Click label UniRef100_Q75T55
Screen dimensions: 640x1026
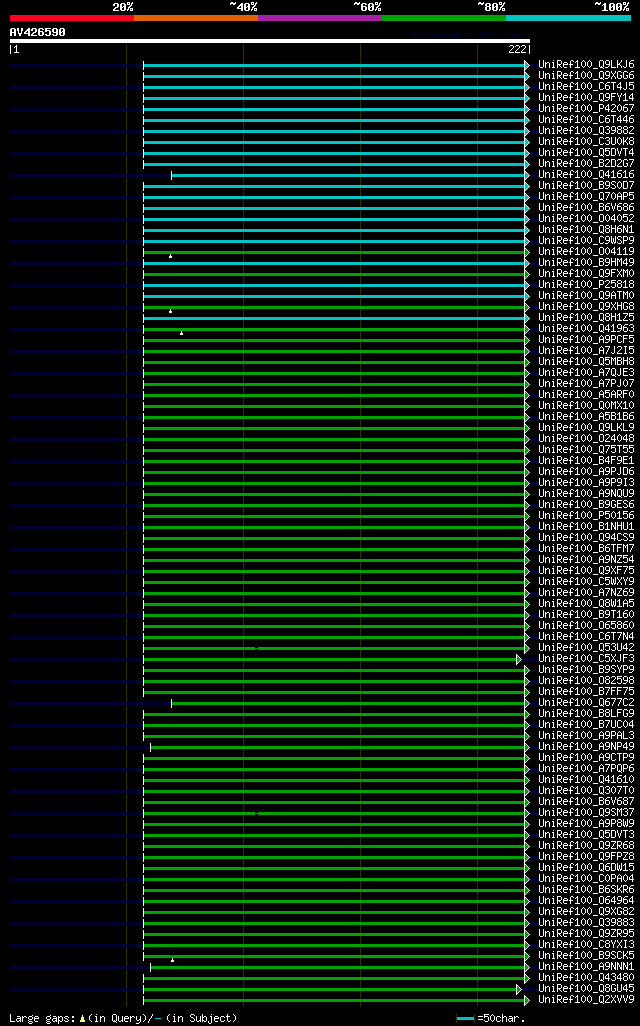(x=586, y=450)
